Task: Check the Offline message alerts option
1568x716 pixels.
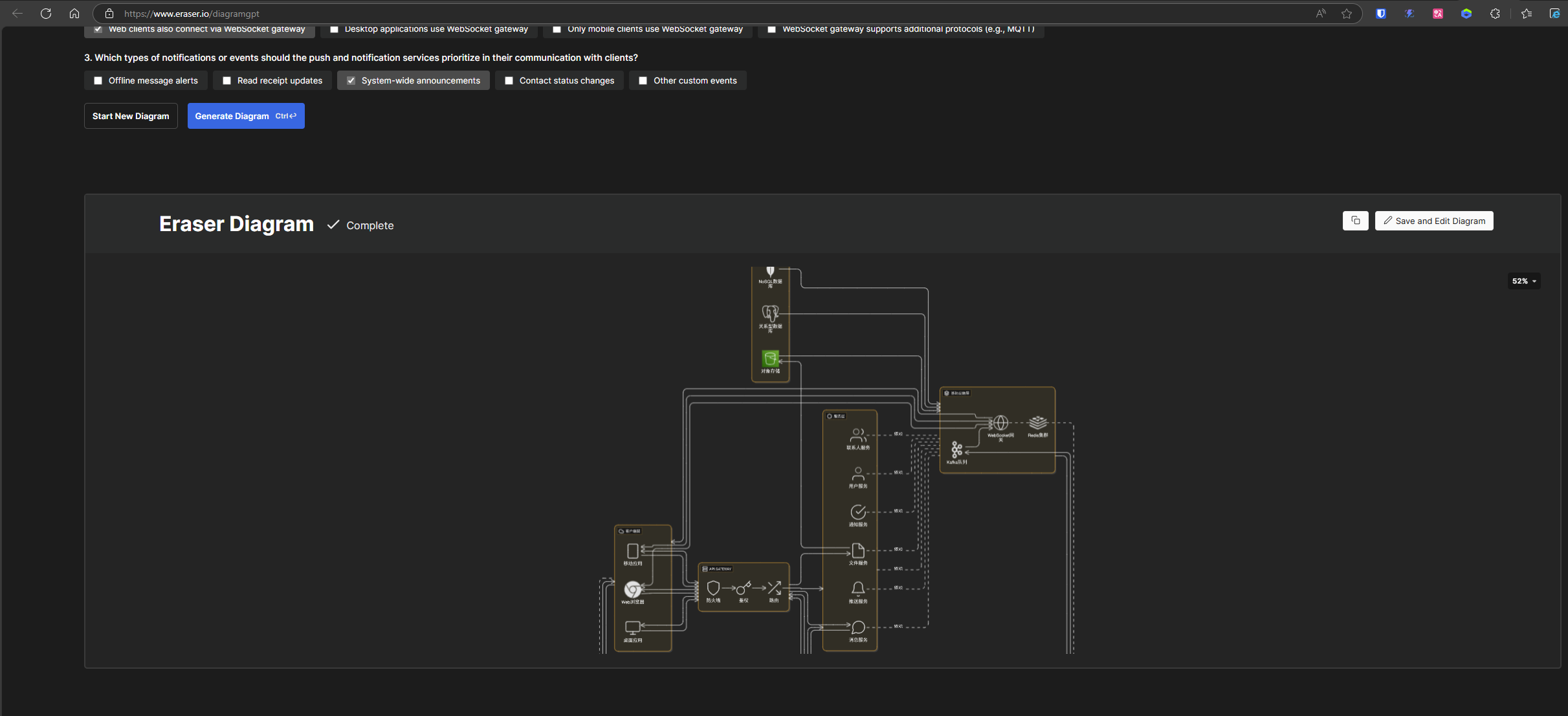Action: click(x=98, y=81)
